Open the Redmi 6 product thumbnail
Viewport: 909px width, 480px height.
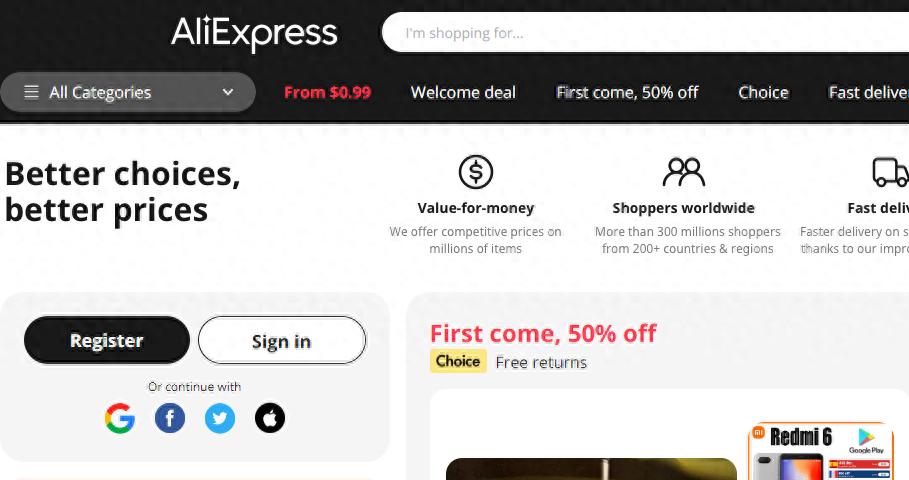[x=820, y=452]
